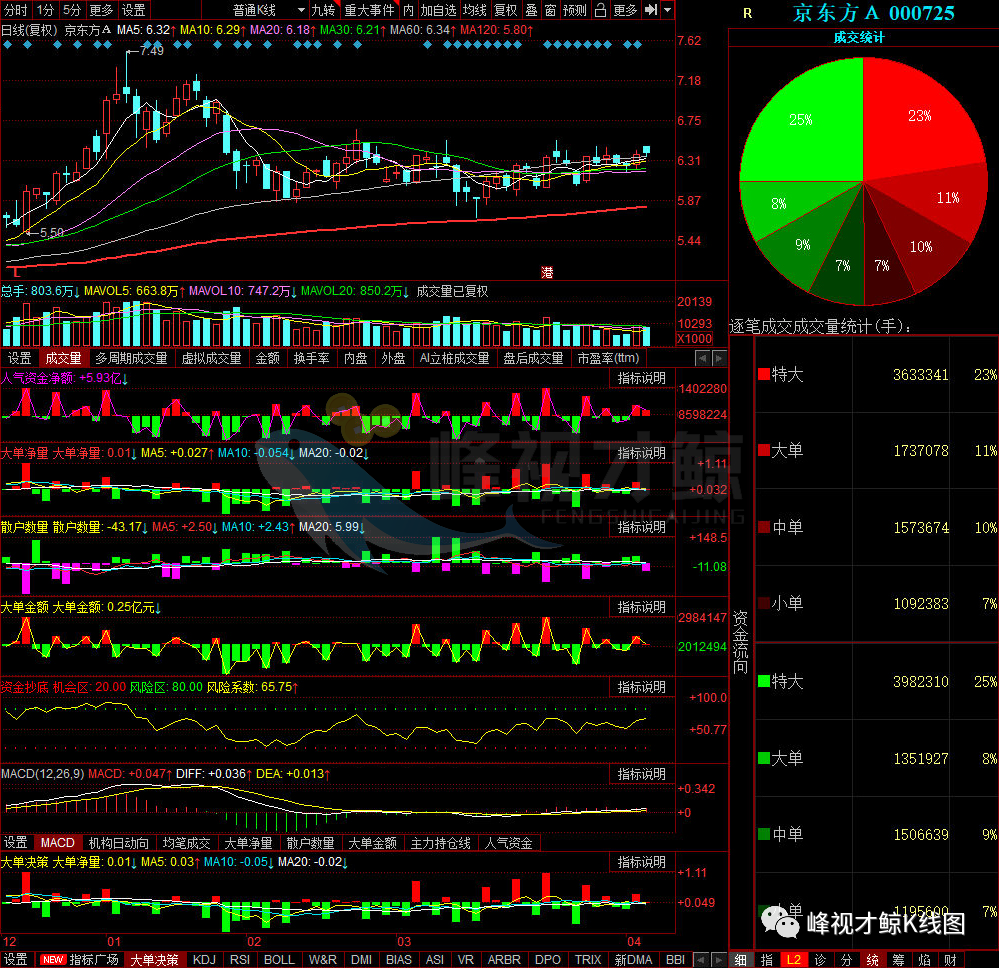
Task: Select the 市盈率(ttm) tab
Action: (608, 358)
